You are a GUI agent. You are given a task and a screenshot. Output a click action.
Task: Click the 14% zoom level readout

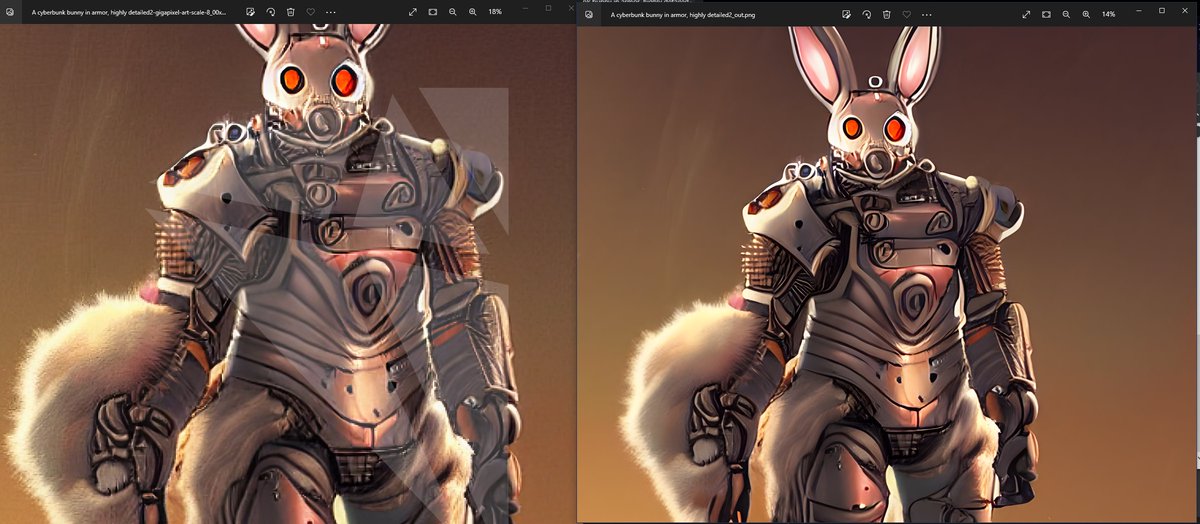coord(1108,14)
